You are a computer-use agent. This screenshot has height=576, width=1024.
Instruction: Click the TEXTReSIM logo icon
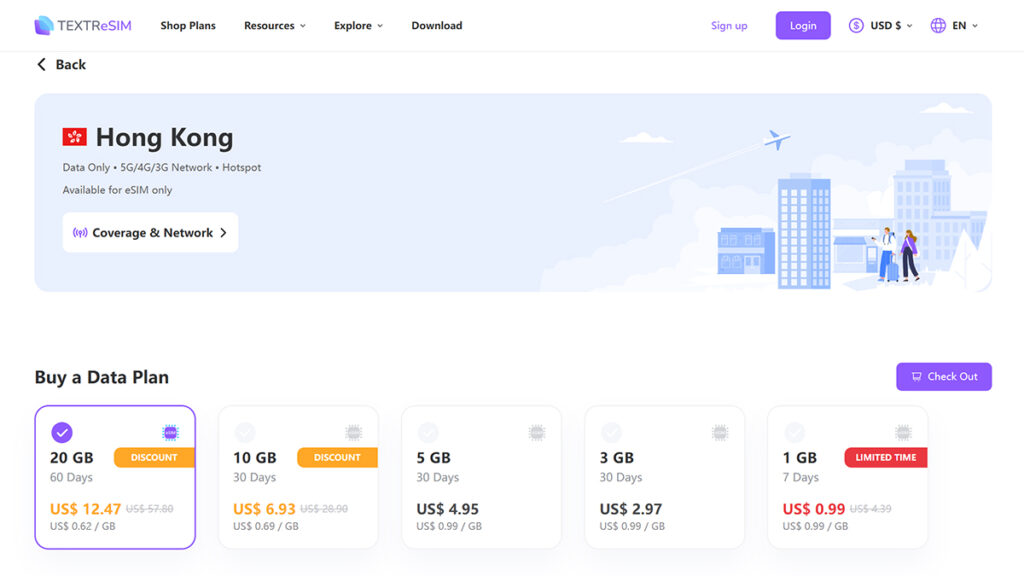[44, 26]
